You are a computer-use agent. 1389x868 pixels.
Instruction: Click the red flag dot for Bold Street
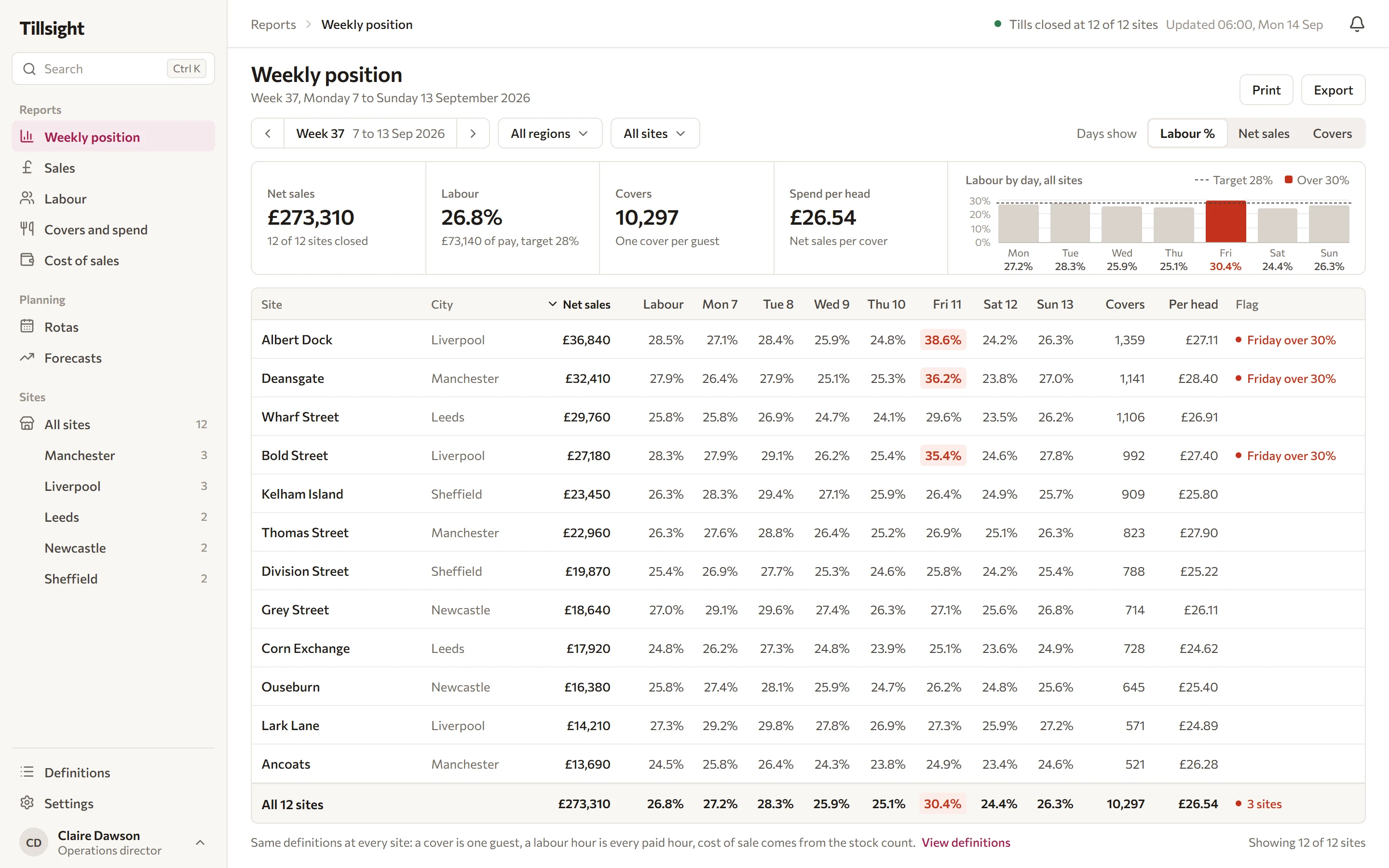[x=1239, y=455]
